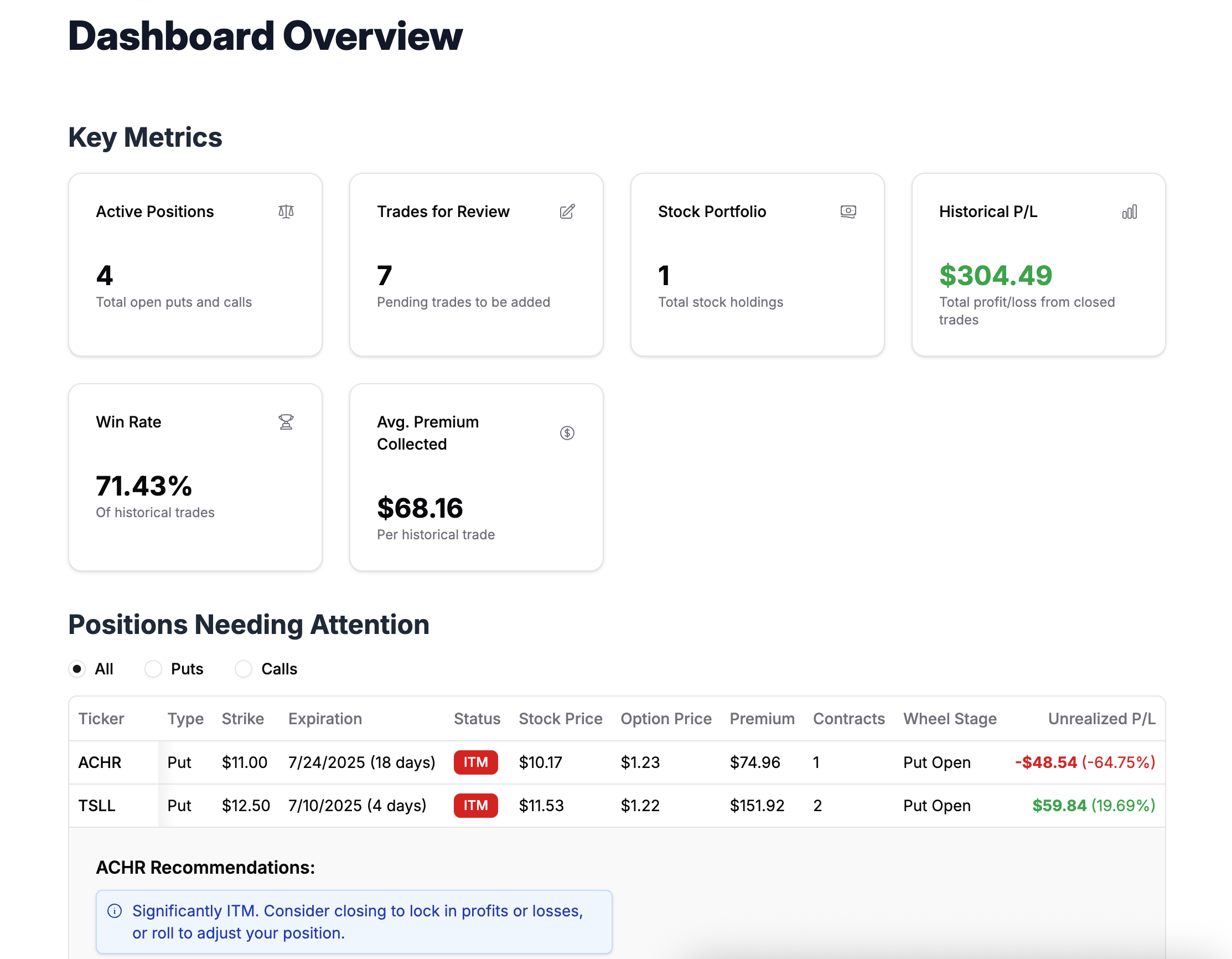
Task: Select the ACHR ticker in the table
Action: coord(100,762)
